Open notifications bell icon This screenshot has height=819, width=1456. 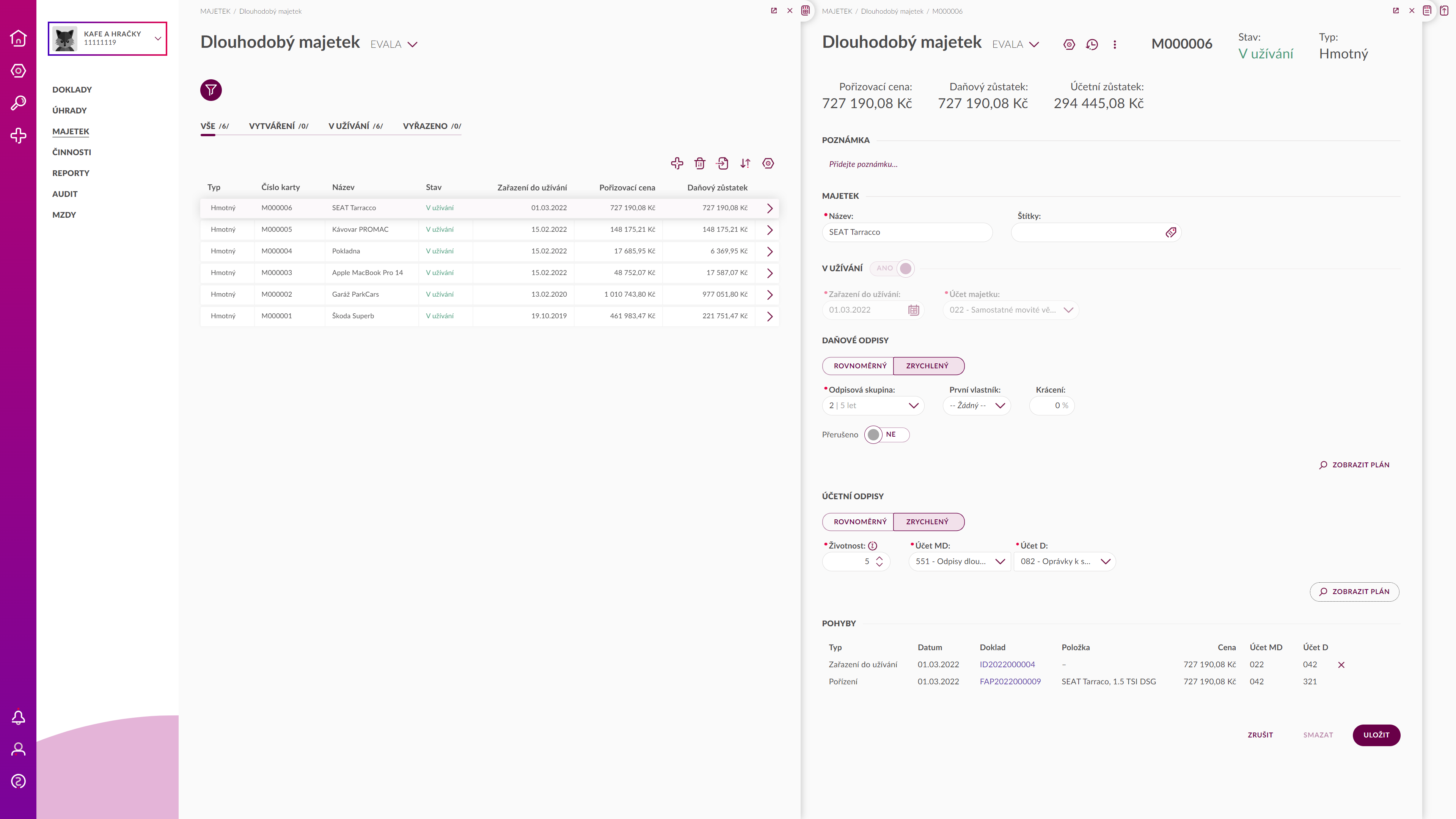(x=18, y=717)
